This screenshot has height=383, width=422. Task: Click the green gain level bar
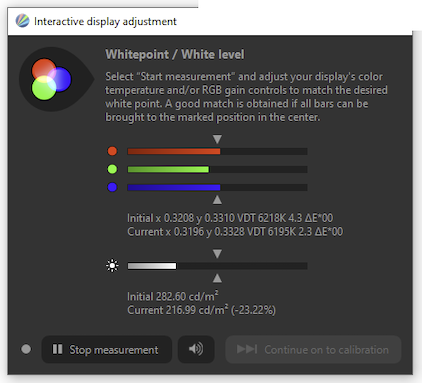click(x=217, y=169)
